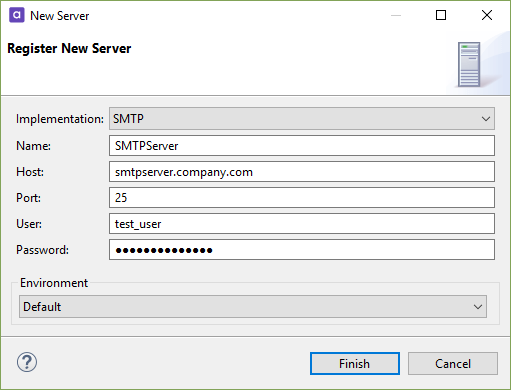Viewport: 511px width, 390px height.
Task: Click the Name field containing SMTPServer
Action: coord(302,146)
